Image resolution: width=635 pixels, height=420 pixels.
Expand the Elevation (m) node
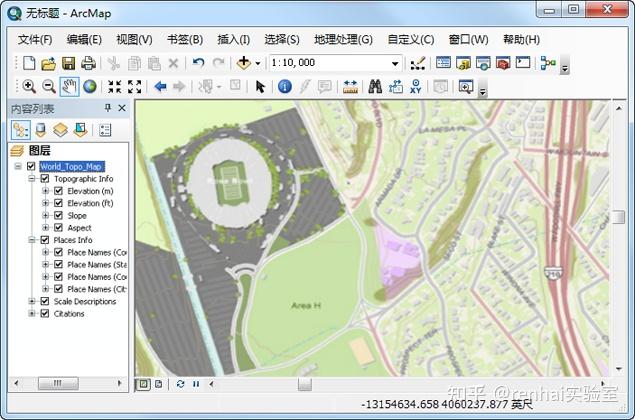pos(45,191)
